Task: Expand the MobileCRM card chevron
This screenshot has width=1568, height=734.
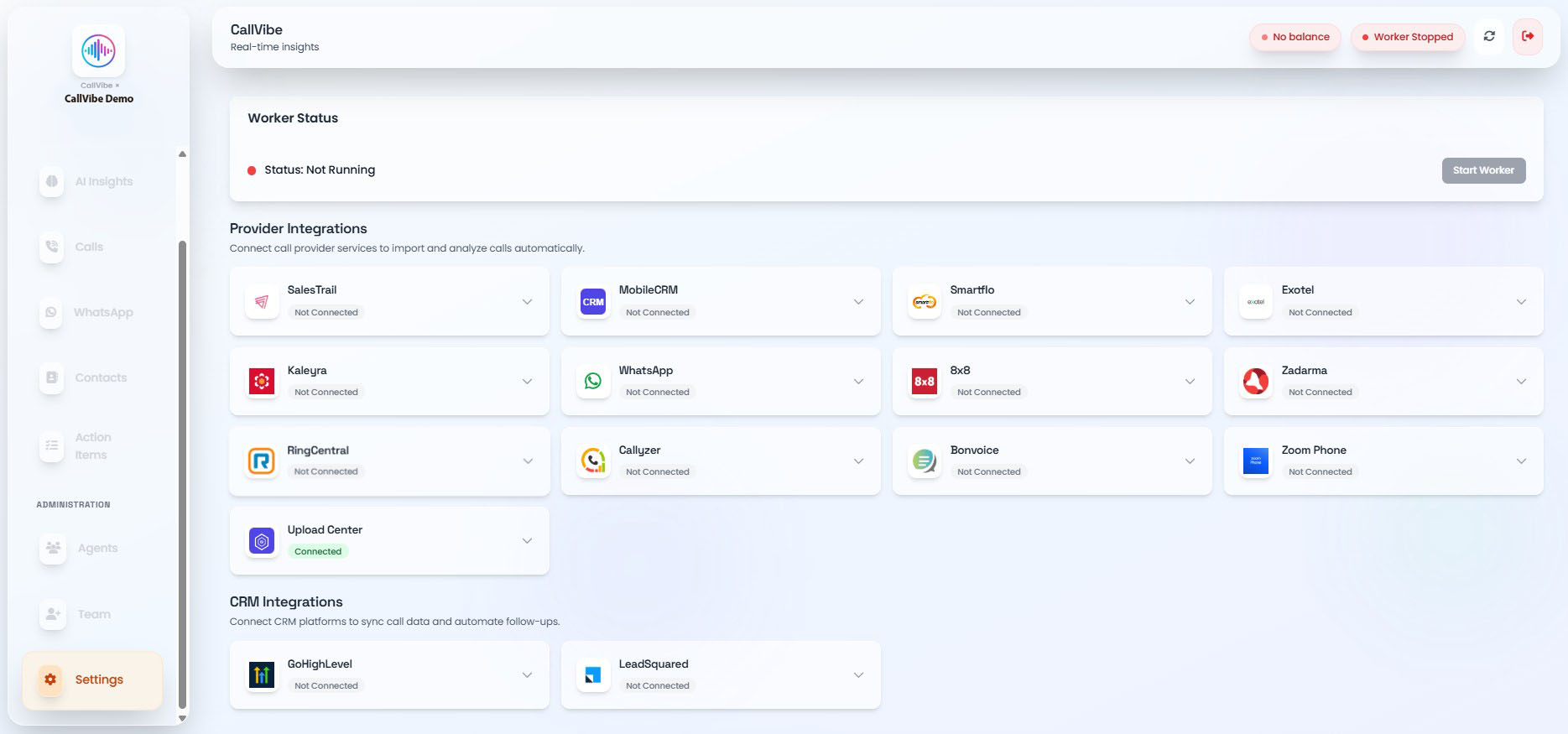Action: pos(858,302)
